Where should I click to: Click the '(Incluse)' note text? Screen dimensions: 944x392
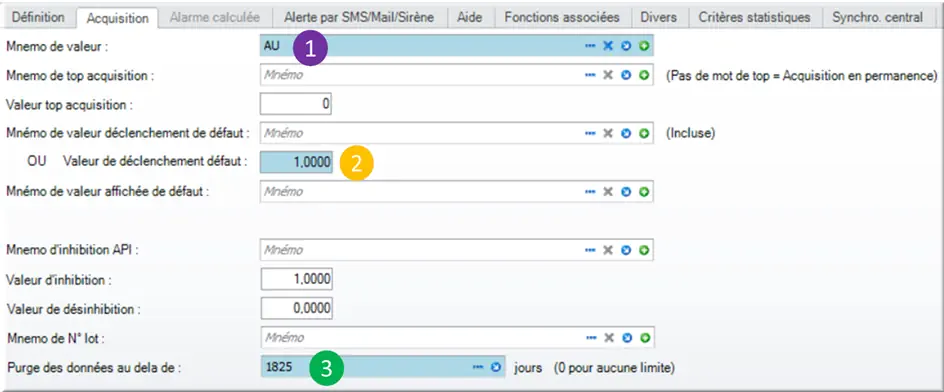691,134
